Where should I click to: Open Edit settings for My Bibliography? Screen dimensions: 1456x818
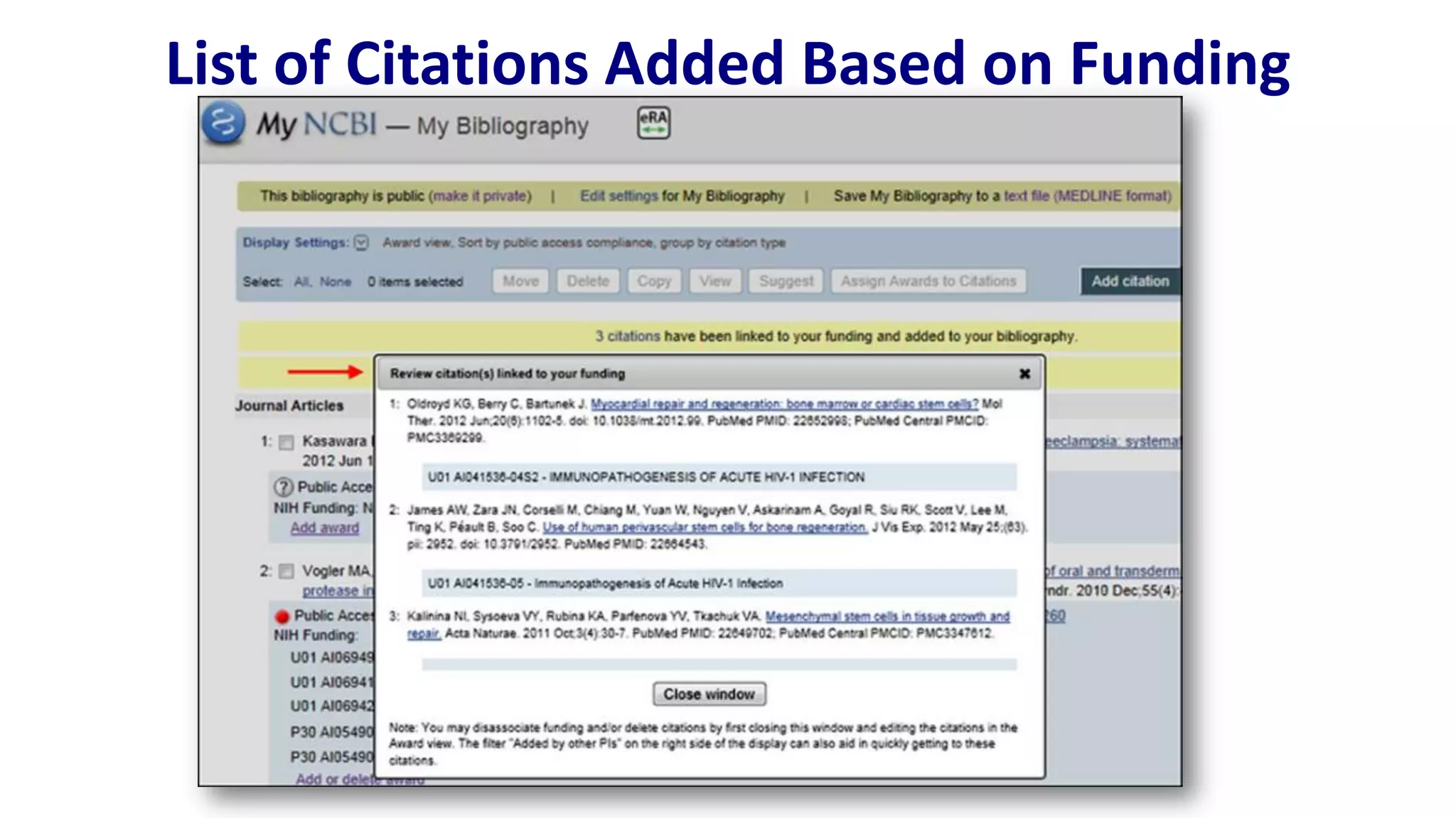pos(619,195)
